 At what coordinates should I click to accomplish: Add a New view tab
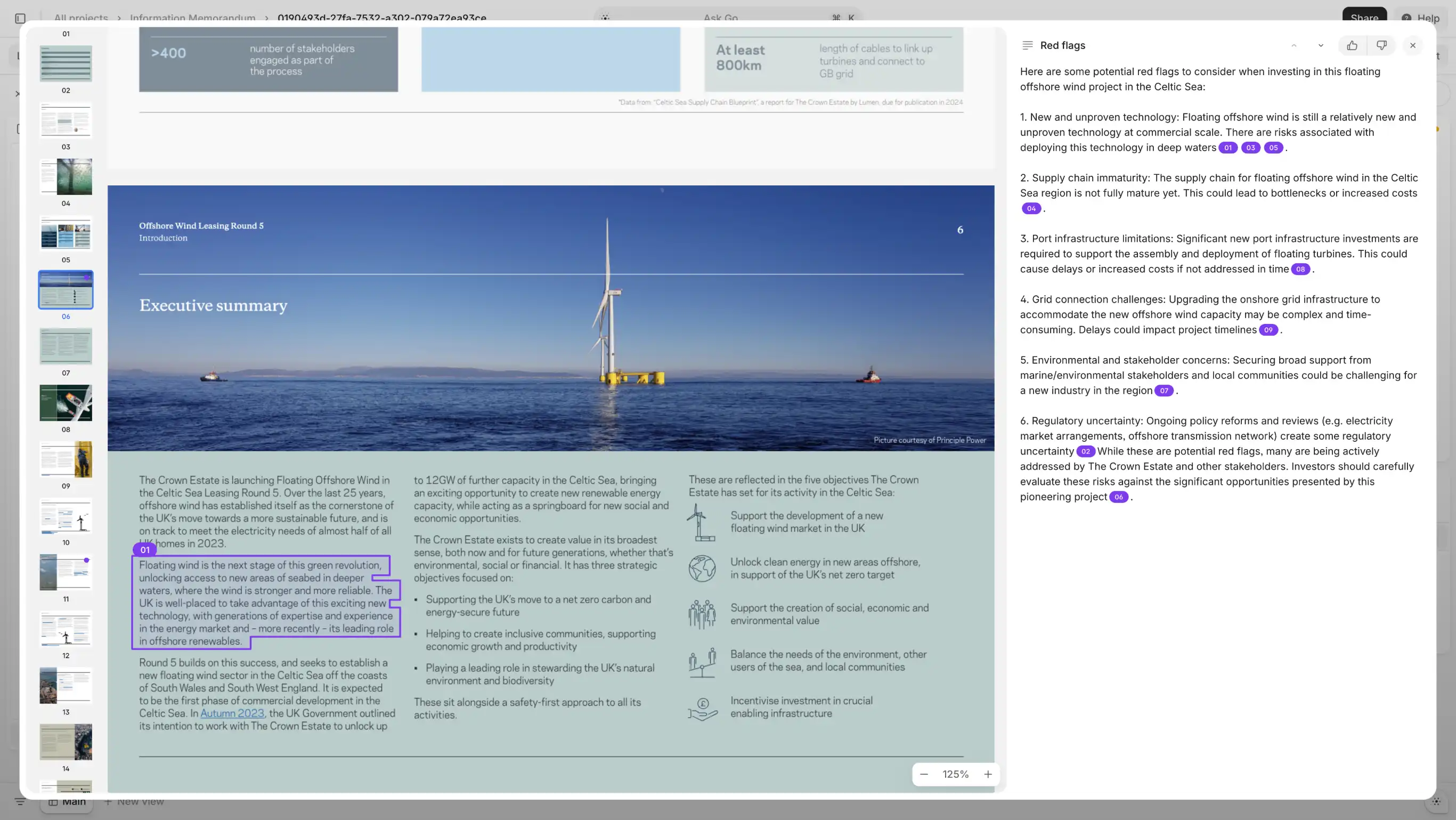[135, 801]
